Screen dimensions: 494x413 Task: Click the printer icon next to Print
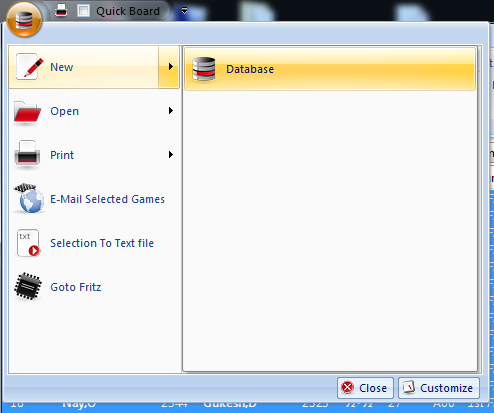27,154
